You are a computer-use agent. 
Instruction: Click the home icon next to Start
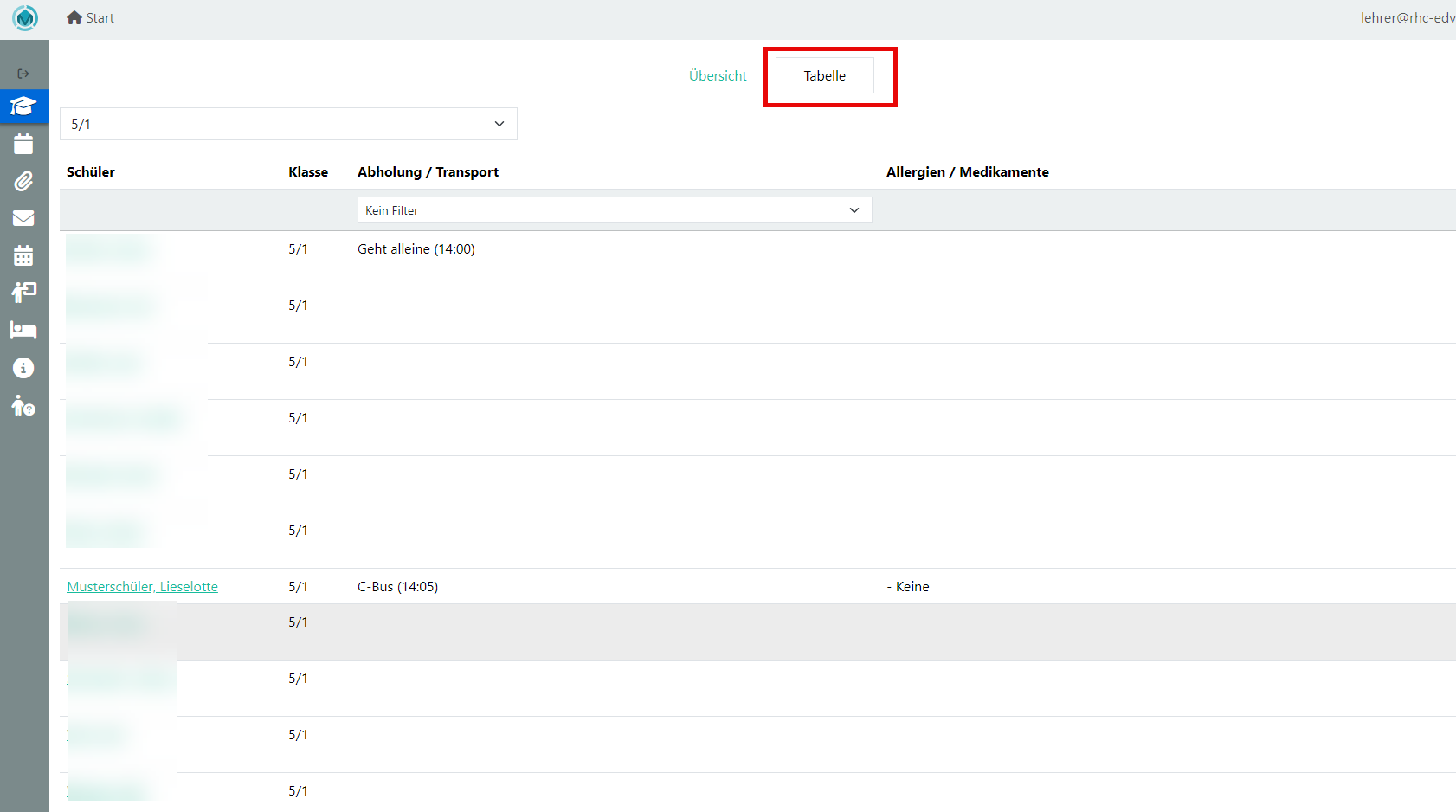pyautogui.click(x=74, y=17)
